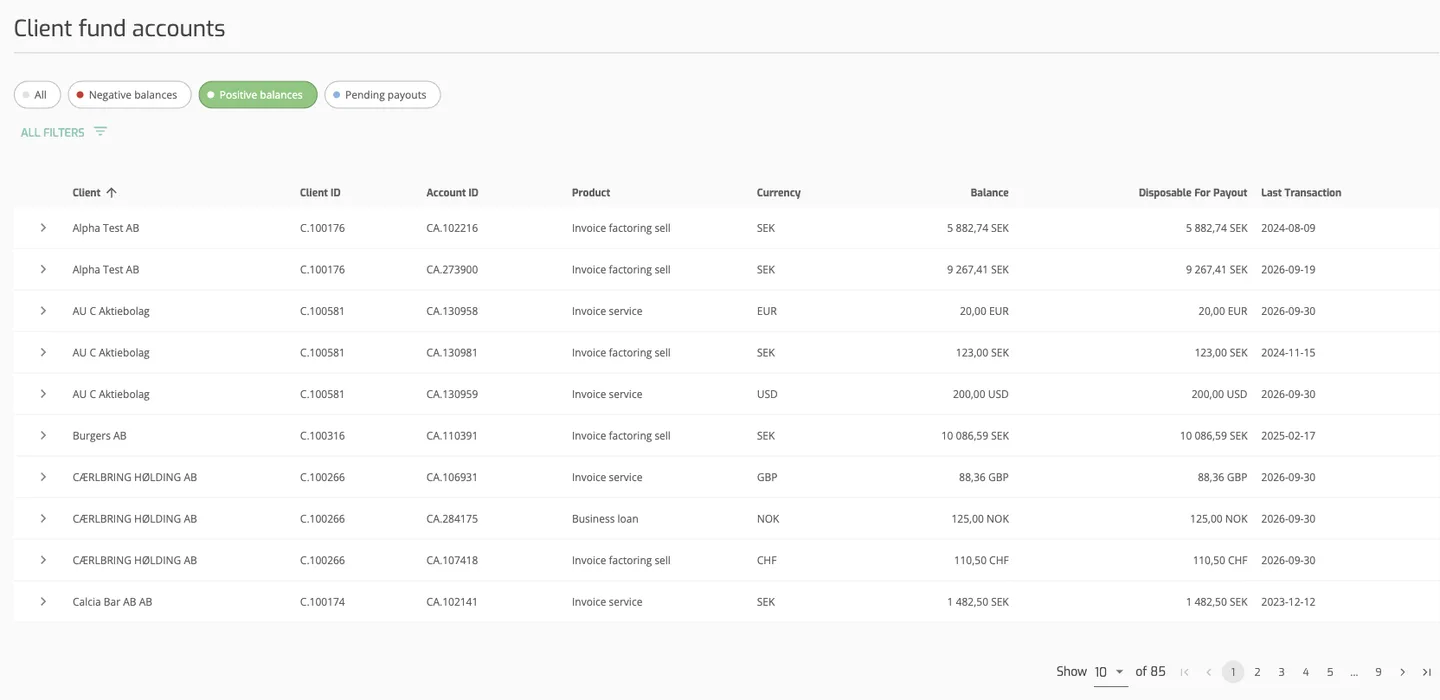Screen dimensions: 1440x700
Task: Expand row for account CA.107418
Action: pos(43,560)
